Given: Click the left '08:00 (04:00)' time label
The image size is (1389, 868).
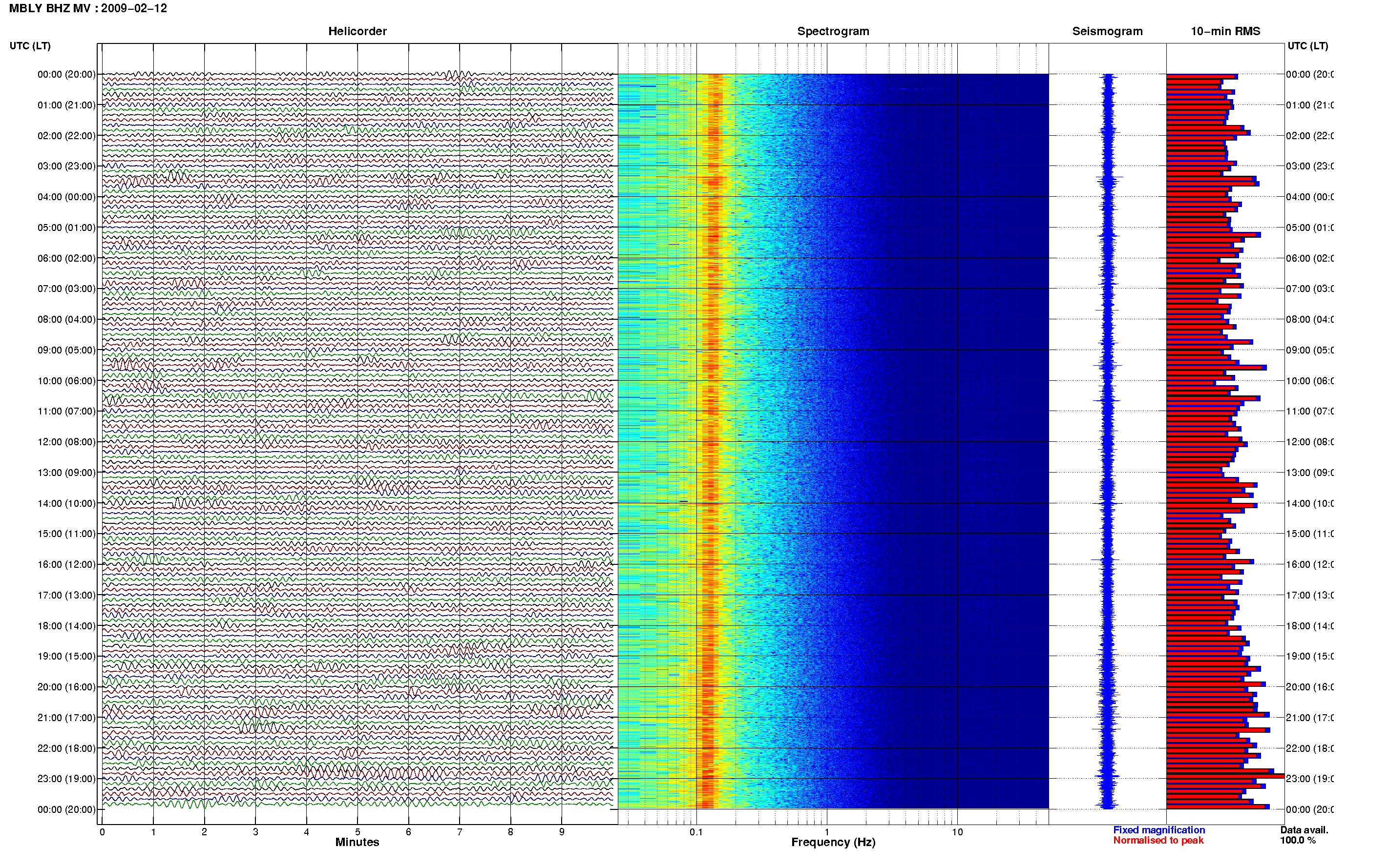Looking at the screenshot, I should click(x=66, y=319).
